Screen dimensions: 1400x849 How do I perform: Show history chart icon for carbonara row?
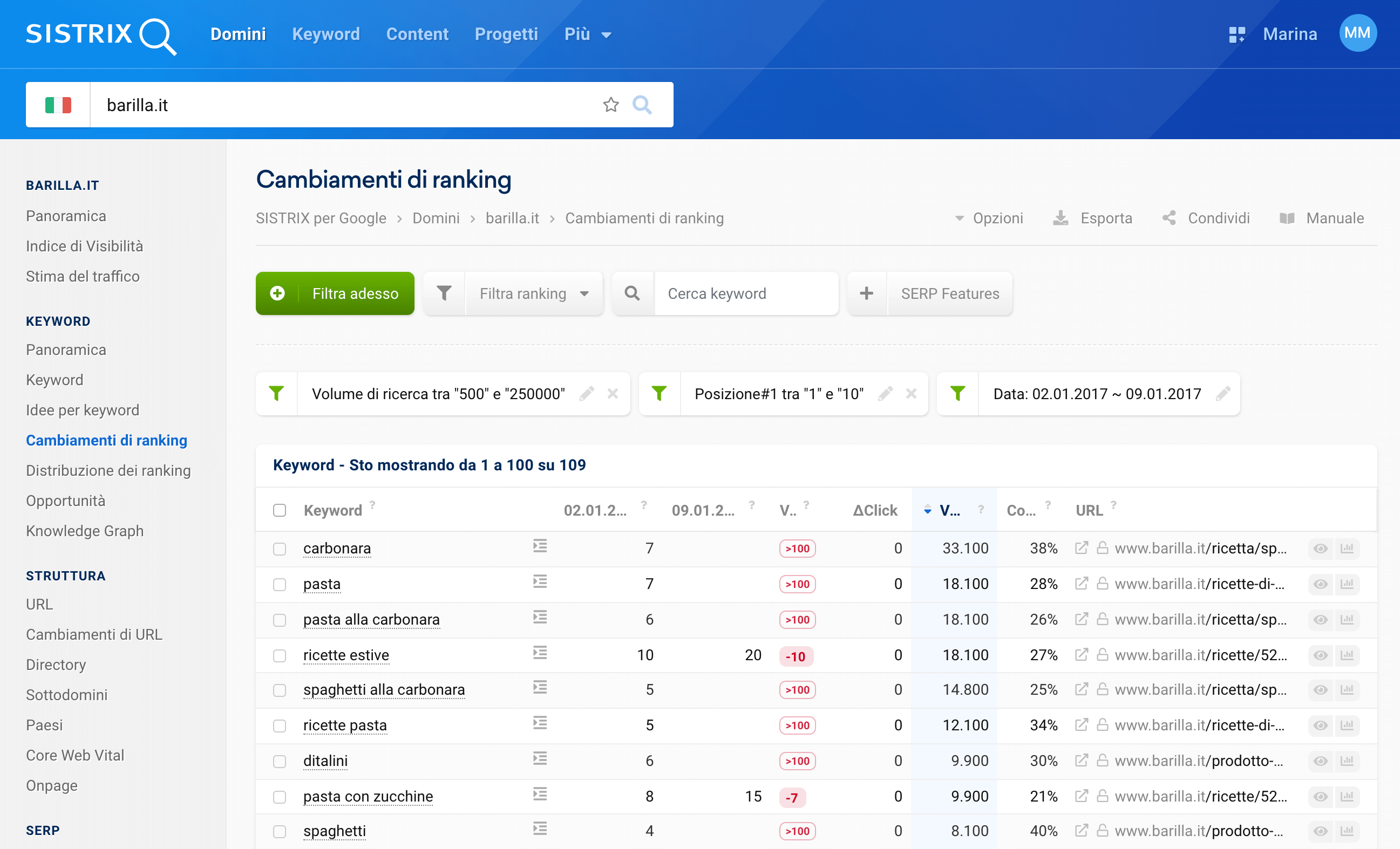[x=1347, y=549]
